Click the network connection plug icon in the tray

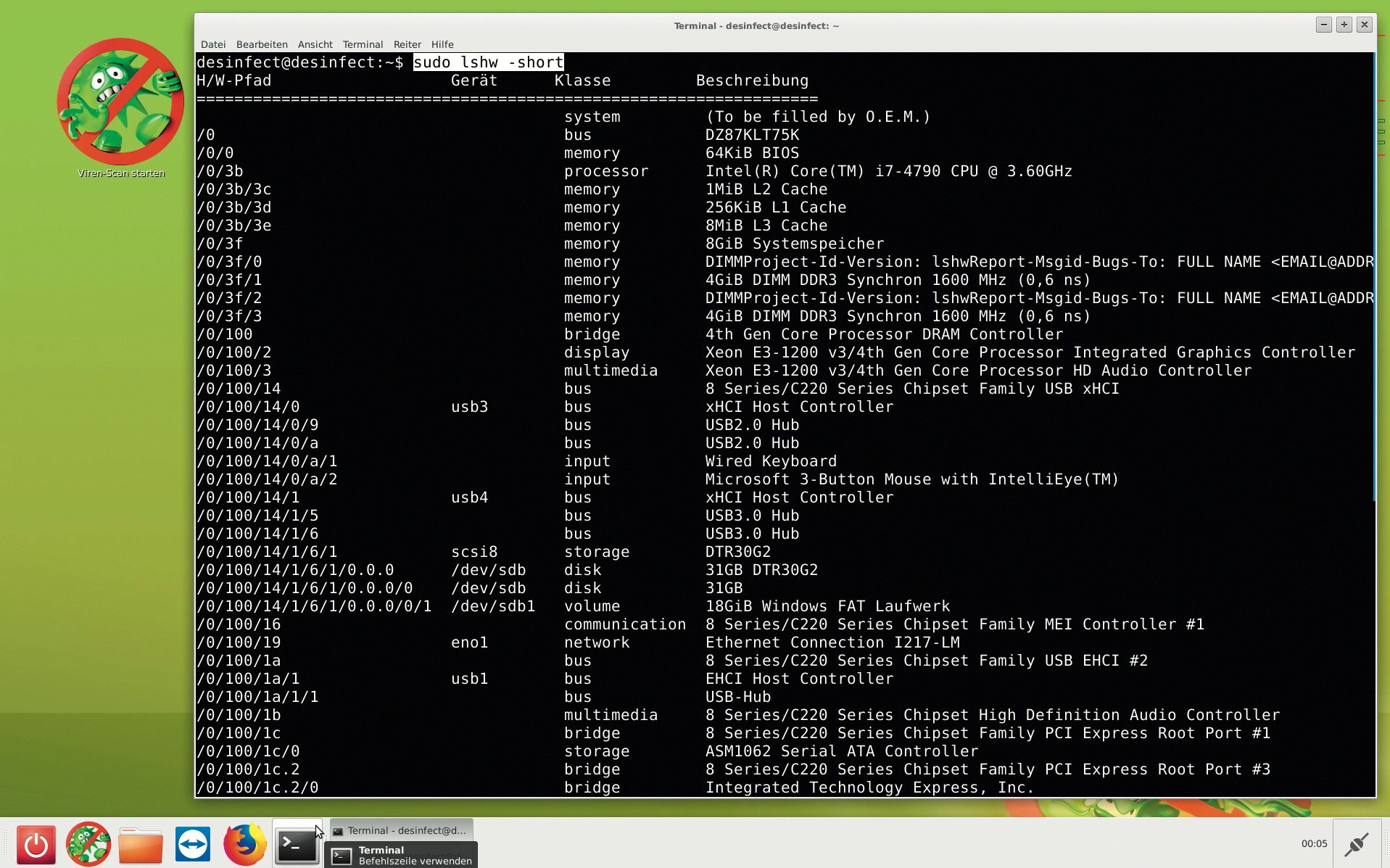pos(1356,844)
